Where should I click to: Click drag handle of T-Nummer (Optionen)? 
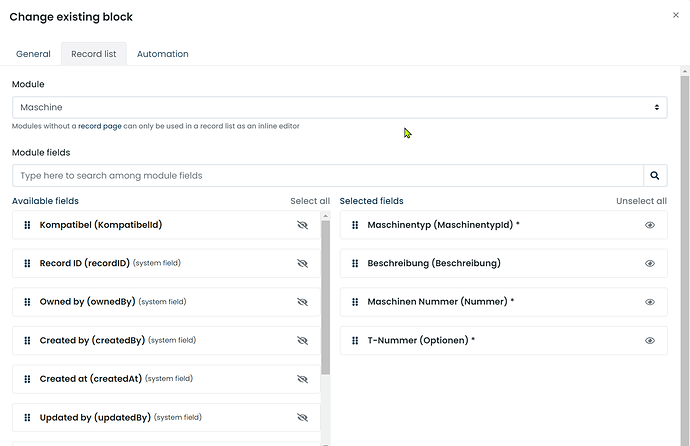pyautogui.click(x=355, y=340)
